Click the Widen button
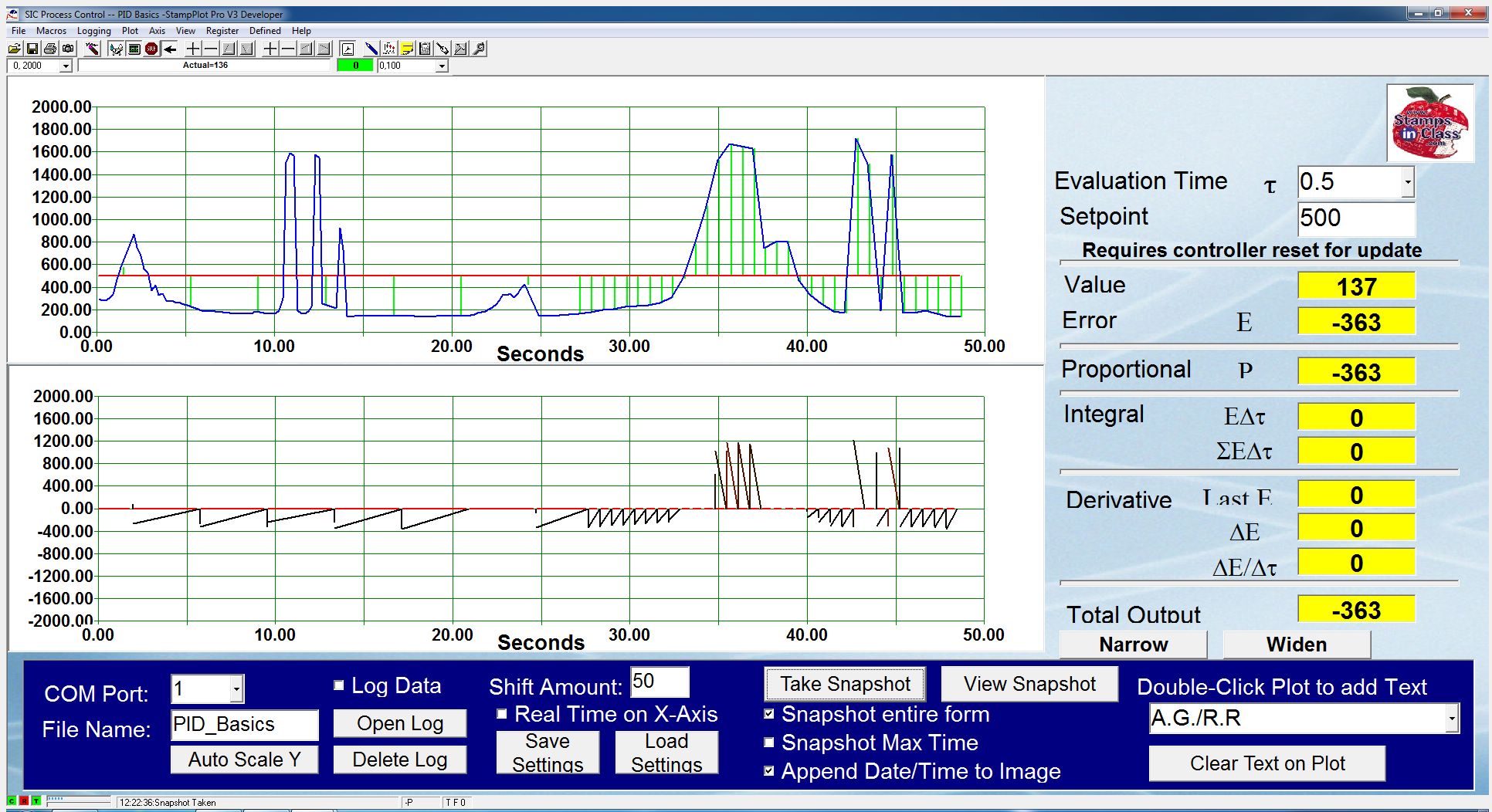1492x812 pixels. [x=1297, y=645]
